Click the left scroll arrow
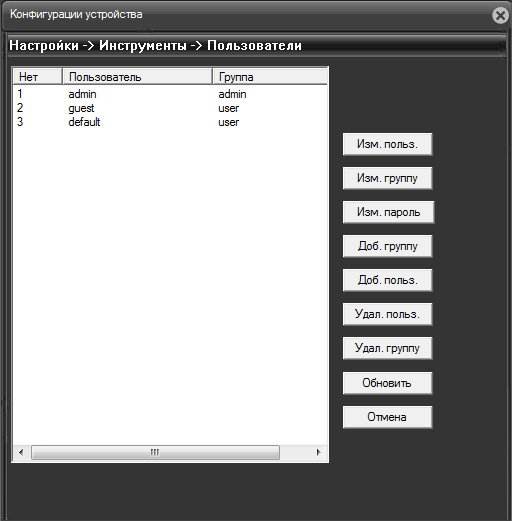The image size is (512, 521). [21, 453]
